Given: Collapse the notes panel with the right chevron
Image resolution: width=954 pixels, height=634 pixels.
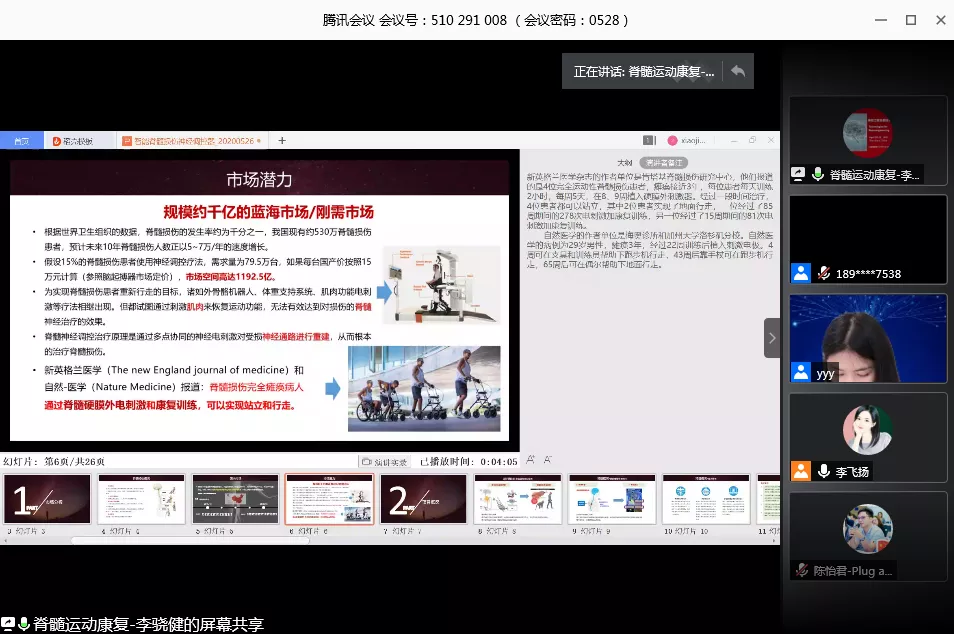Looking at the screenshot, I should pos(771,338).
